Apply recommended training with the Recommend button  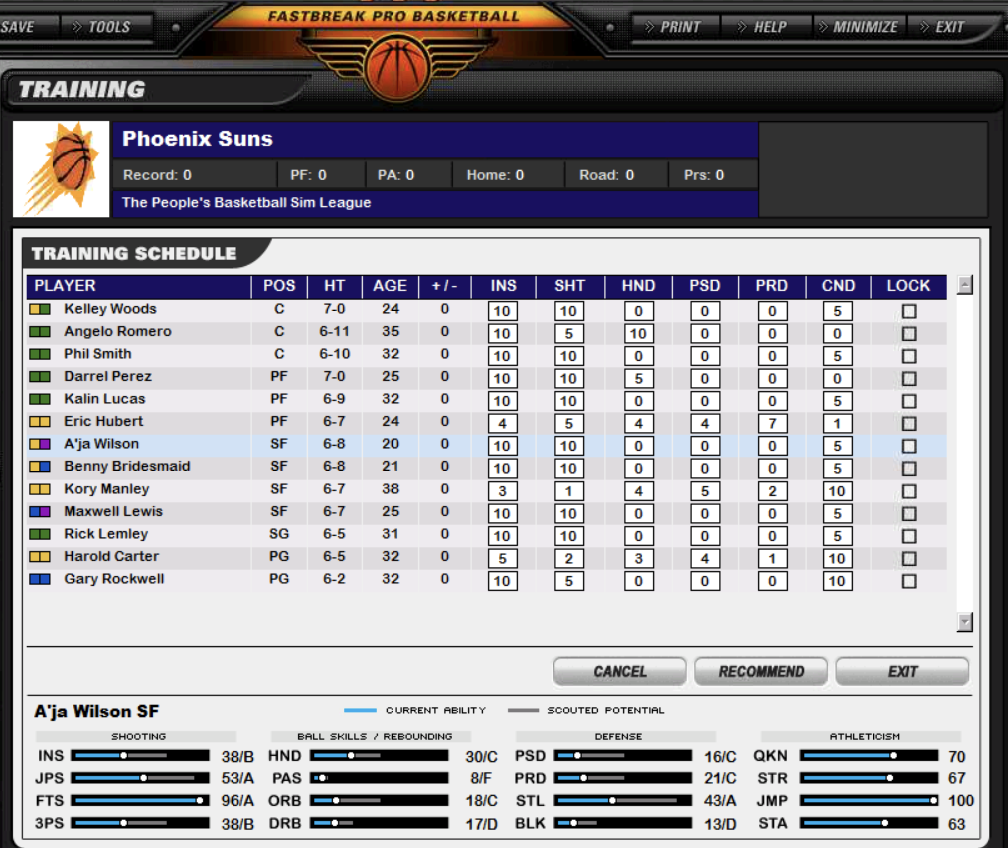pyautogui.click(x=761, y=671)
